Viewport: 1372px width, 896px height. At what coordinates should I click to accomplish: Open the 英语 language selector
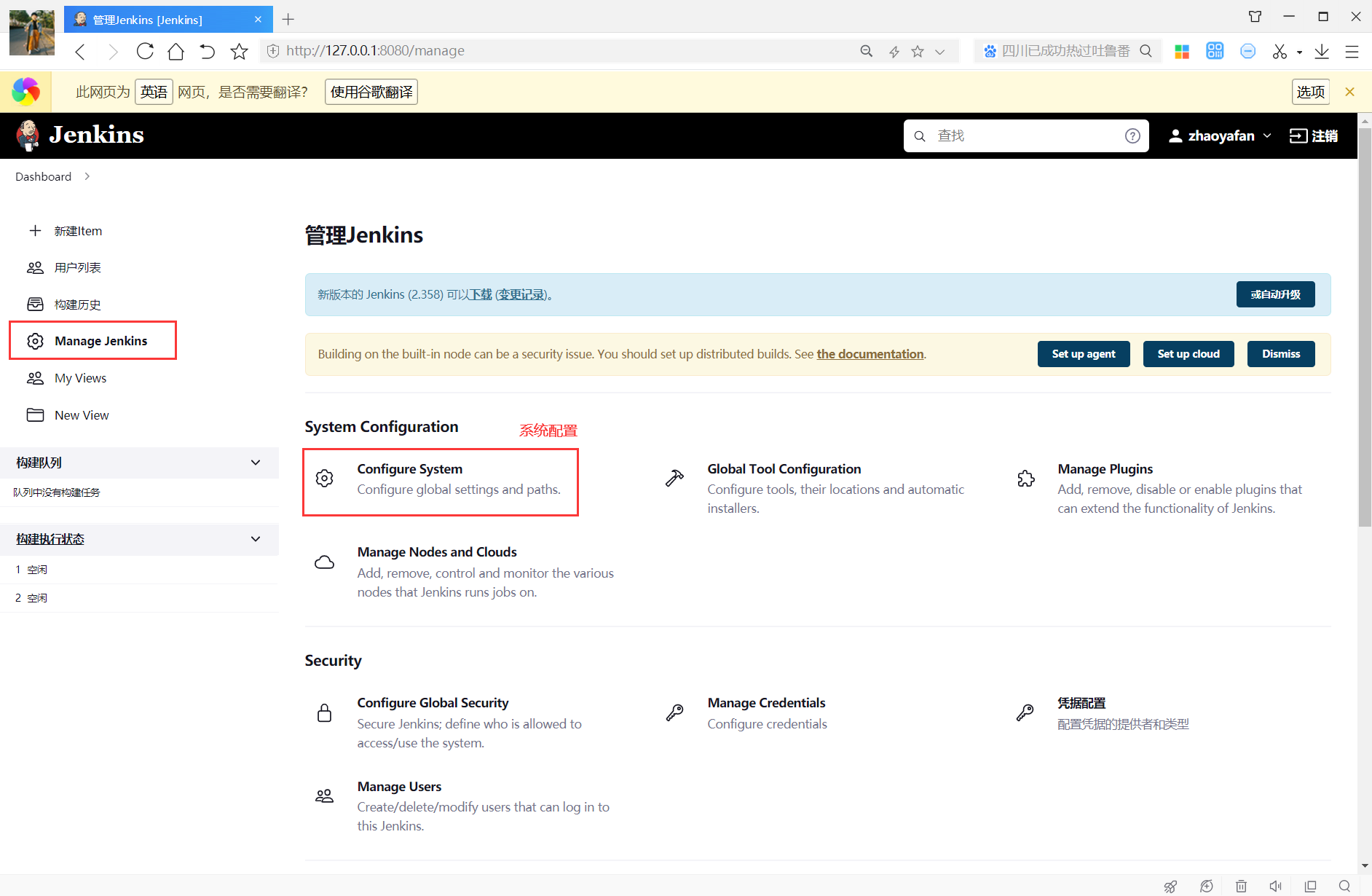click(x=154, y=92)
